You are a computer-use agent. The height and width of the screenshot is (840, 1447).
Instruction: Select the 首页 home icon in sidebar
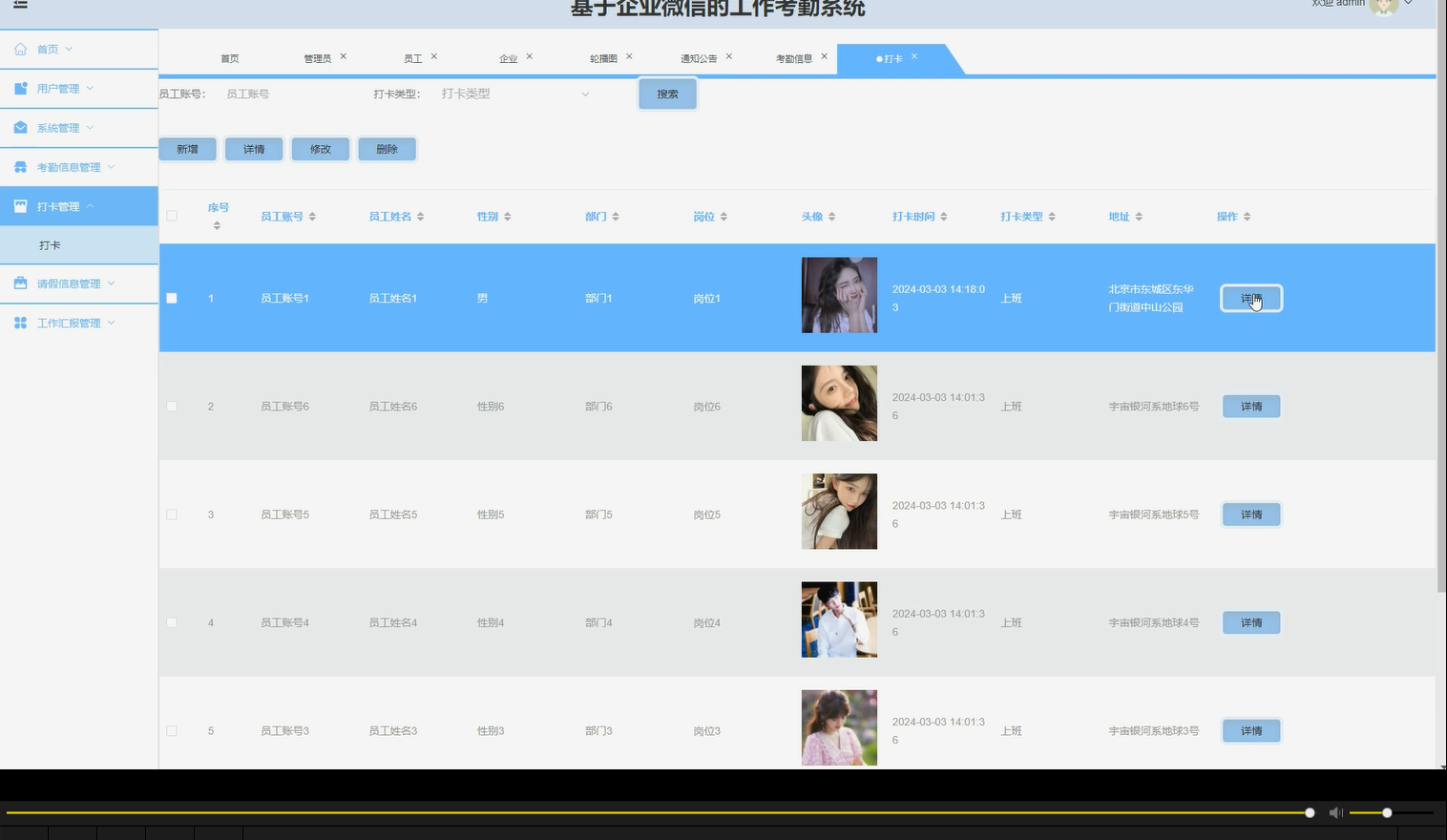pyautogui.click(x=18, y=49)
